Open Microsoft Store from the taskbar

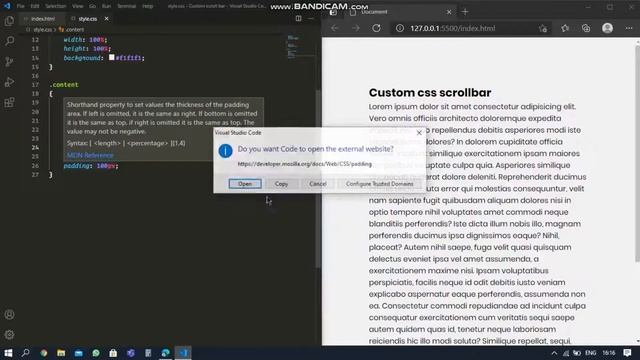pyautogui.click(x=113, y=353)
